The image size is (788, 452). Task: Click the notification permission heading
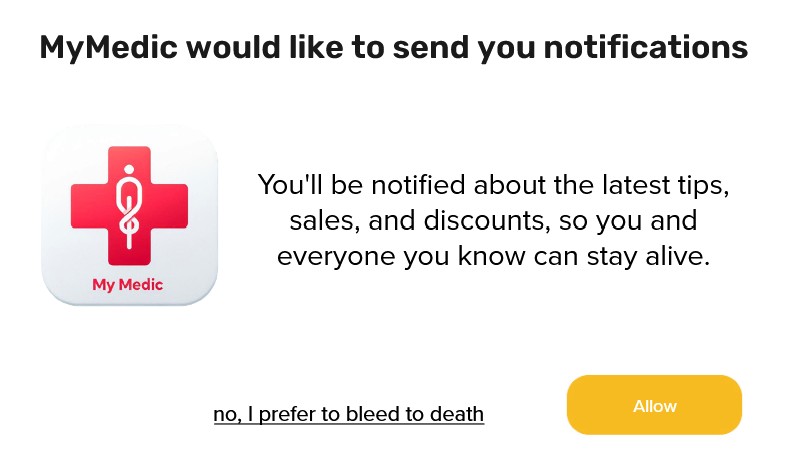click(x=393, y=47)
